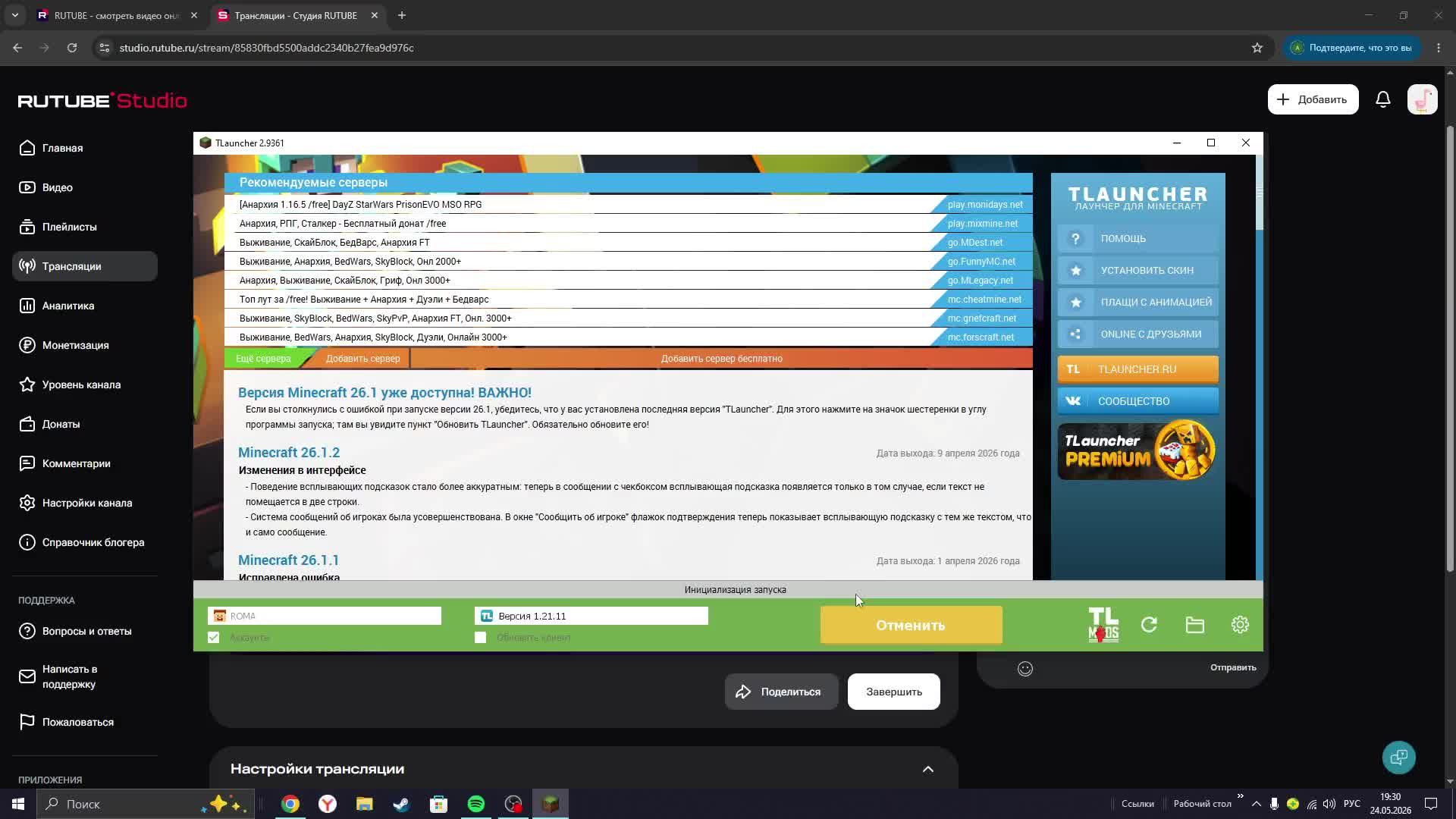Open TLAUNCHER.RU link button

pyautogui.click(x=1138, y=369)
